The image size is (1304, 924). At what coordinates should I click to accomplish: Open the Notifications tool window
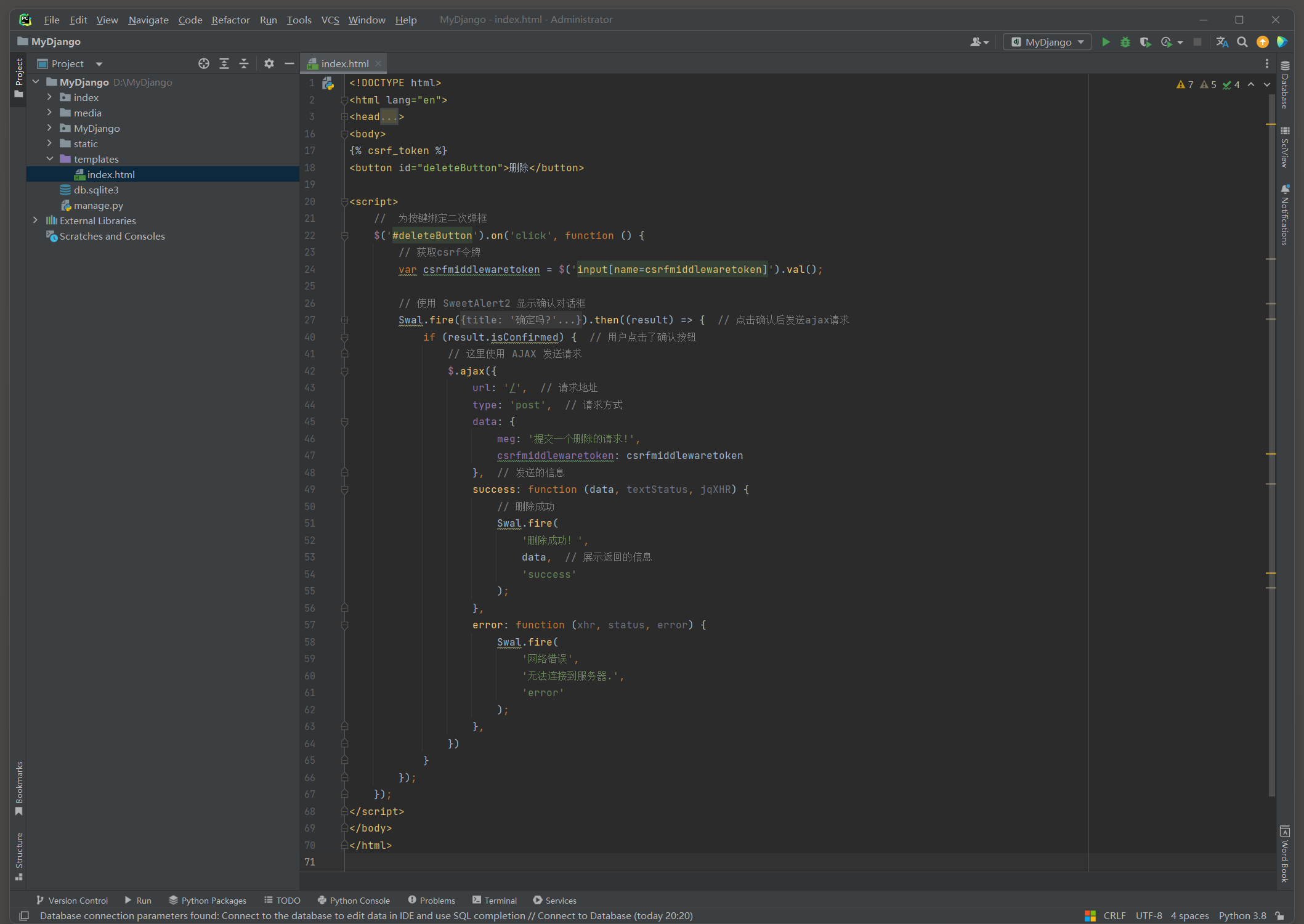1285,214
